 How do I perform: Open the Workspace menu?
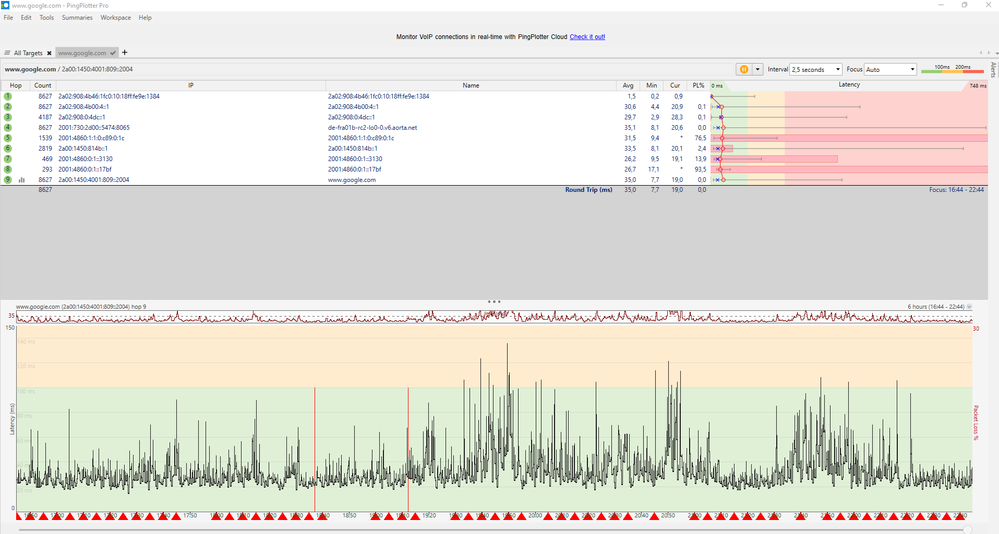[115, 18]
